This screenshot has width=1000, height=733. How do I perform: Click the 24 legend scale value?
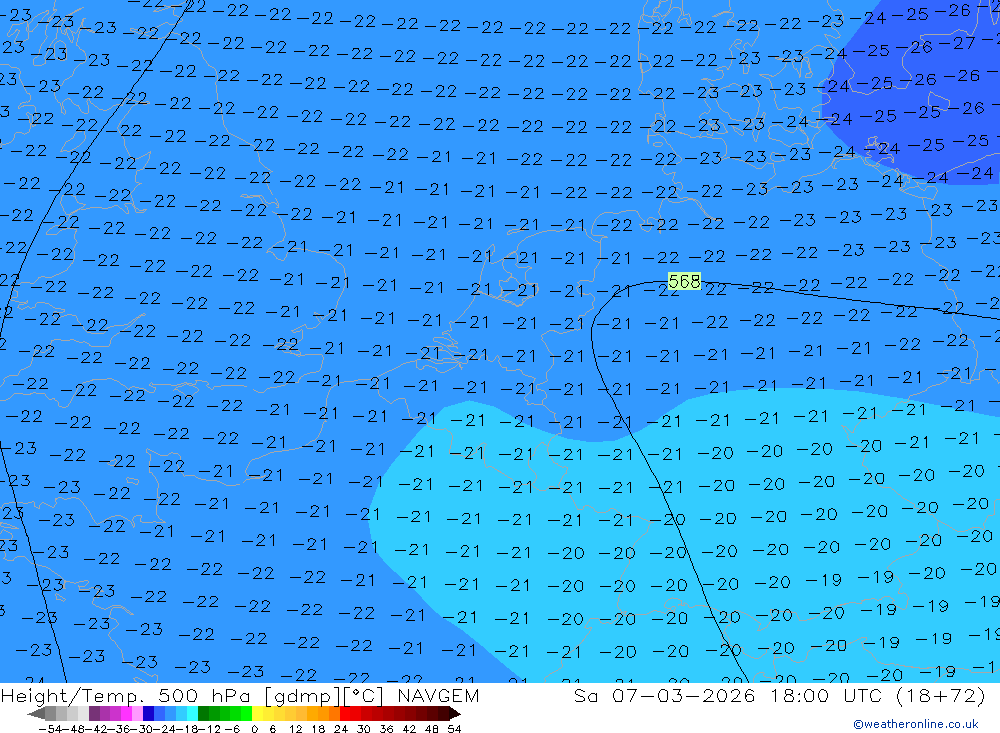pyautogui.click(x=341, y=729)
